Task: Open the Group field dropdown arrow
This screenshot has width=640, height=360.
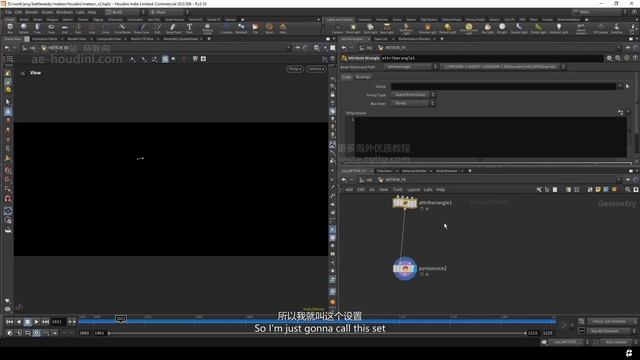Action: [620, 86]
